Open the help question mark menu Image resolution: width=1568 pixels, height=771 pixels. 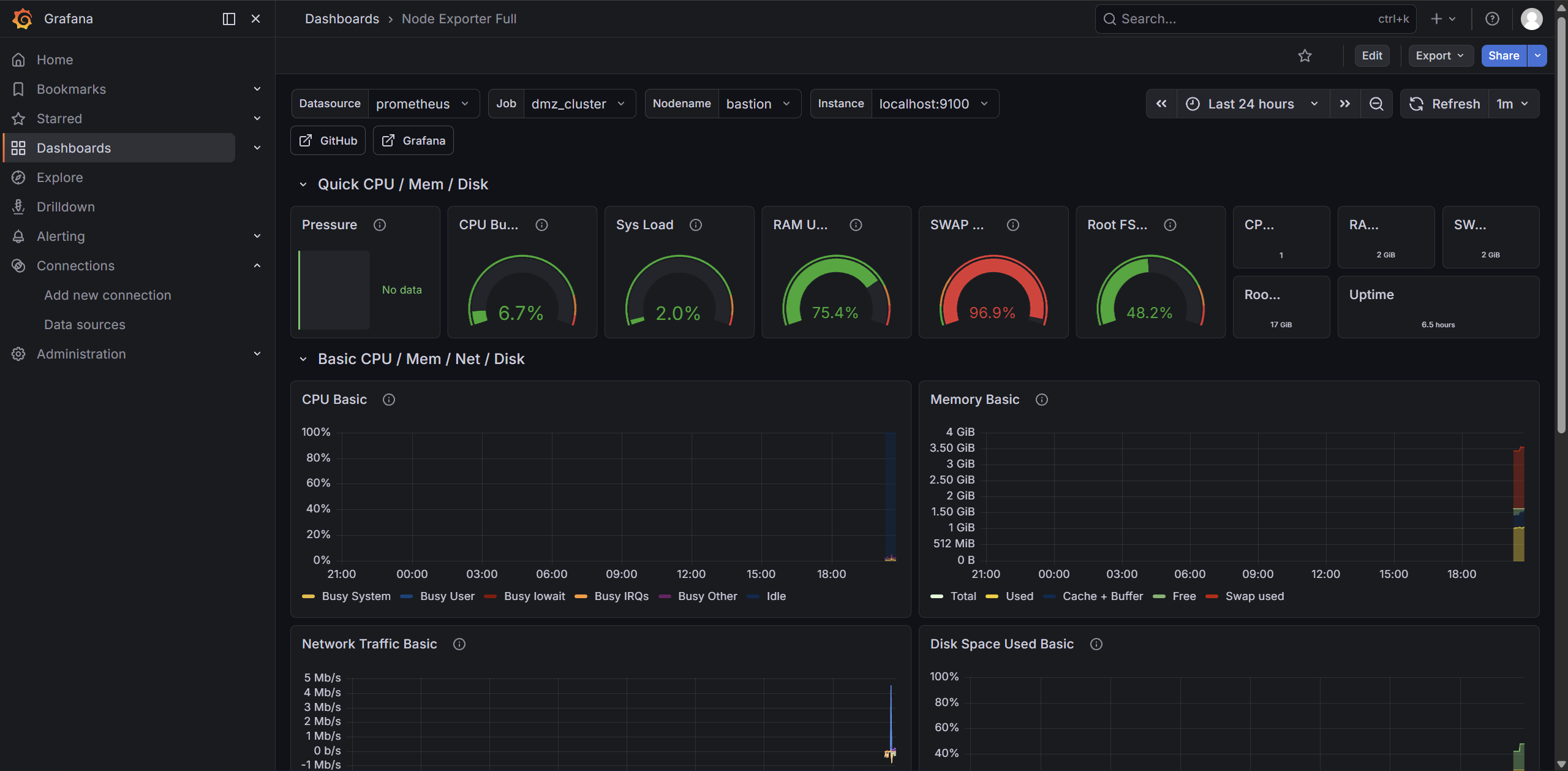(1492, 19)
